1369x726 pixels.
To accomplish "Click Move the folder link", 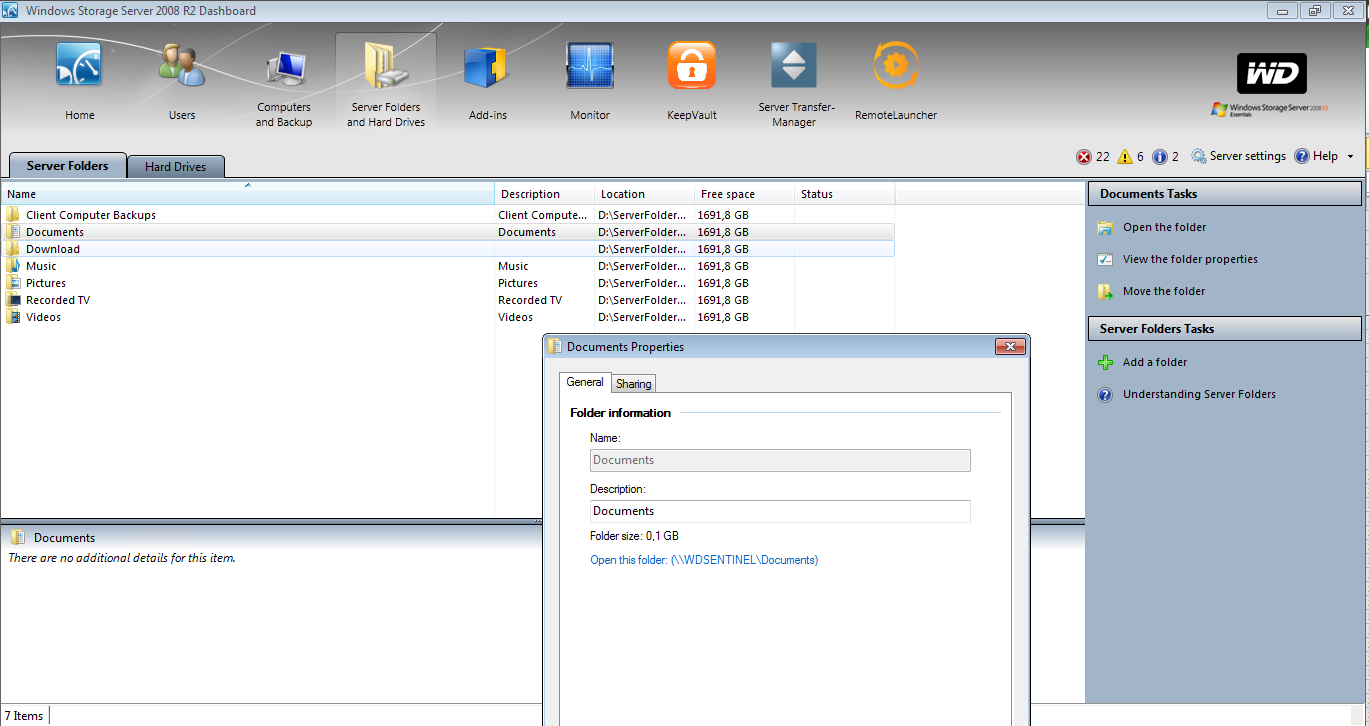I will [x=1164, y=292].
